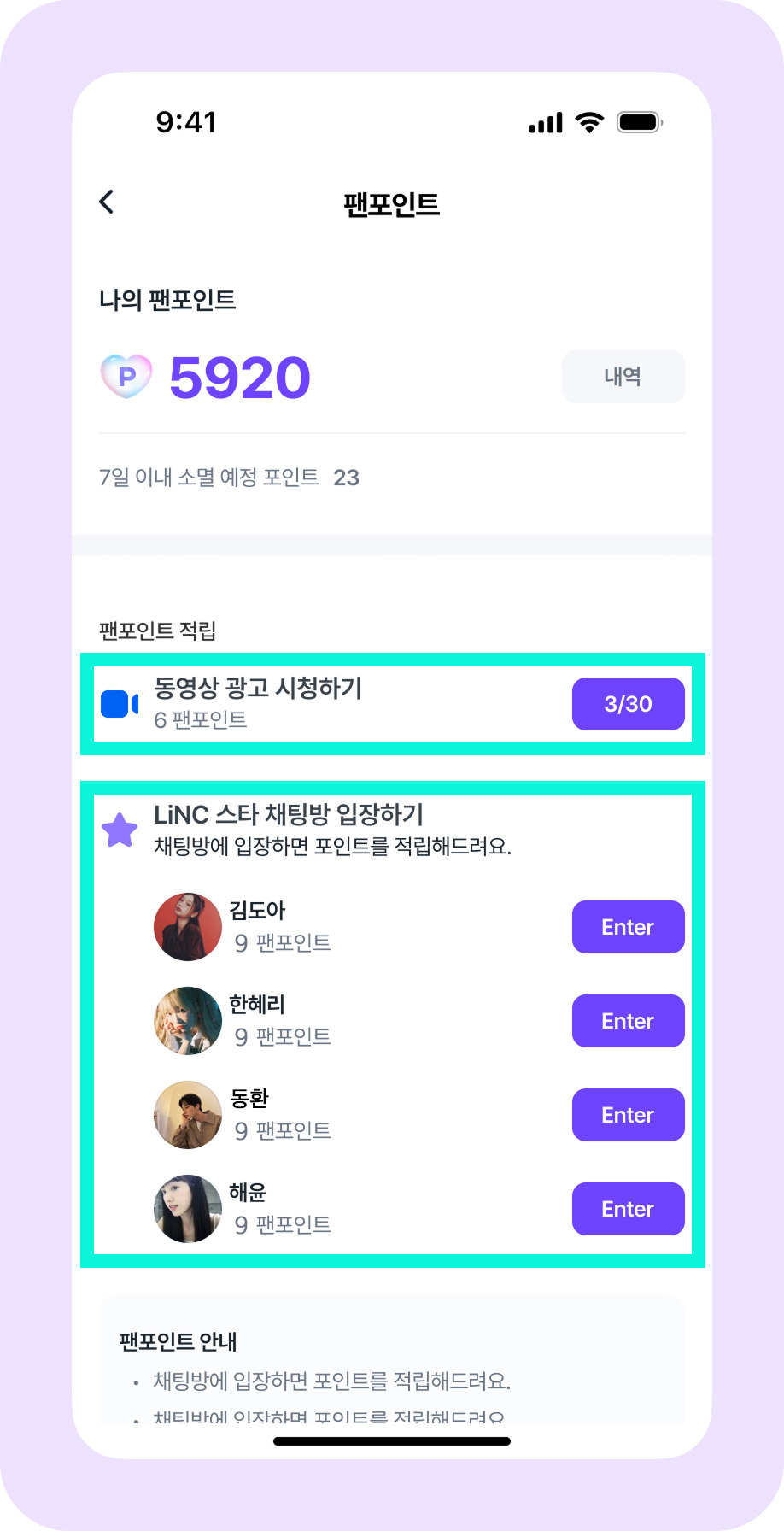This screenshot has width=784, height=1531.
Task: Tap the home indicator bar
Action: coord(392,1441)
